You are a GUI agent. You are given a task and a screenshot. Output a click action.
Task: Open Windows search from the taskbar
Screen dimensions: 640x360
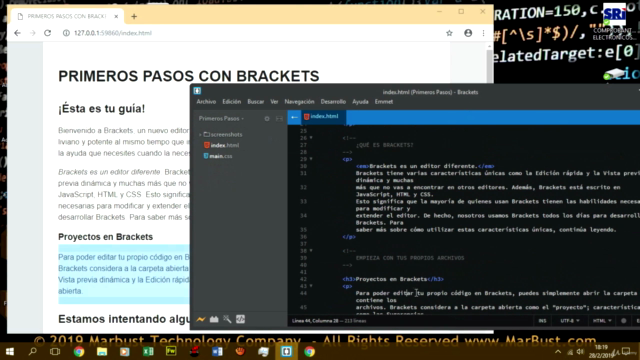(x=32, y=351)
